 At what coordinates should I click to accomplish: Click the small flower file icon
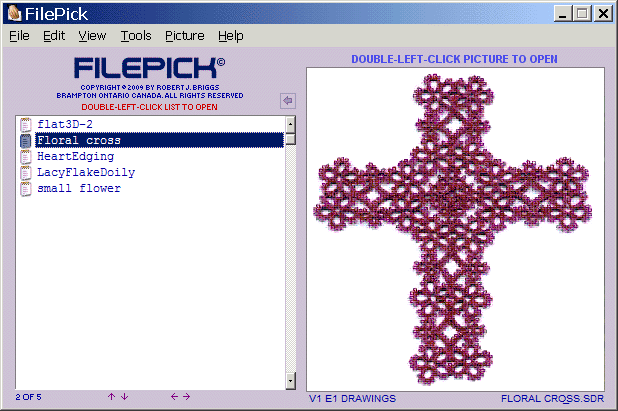26,189
